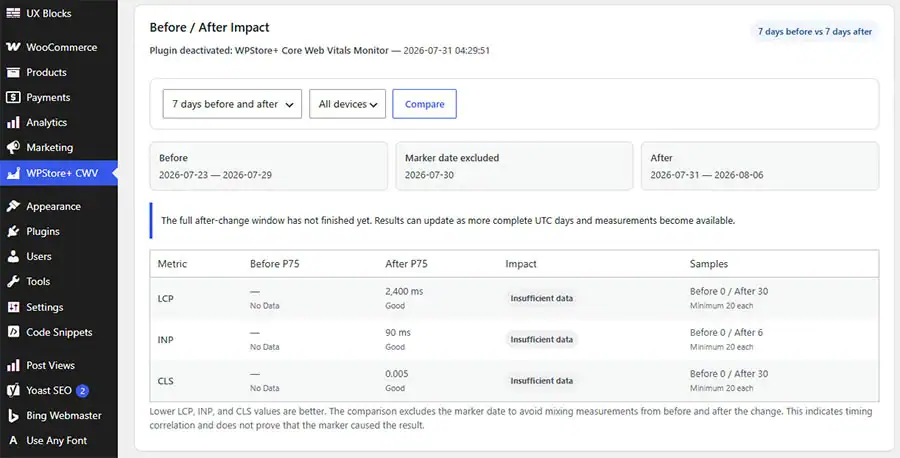Click Before 0 / After 6 samples text

[726, 332]
